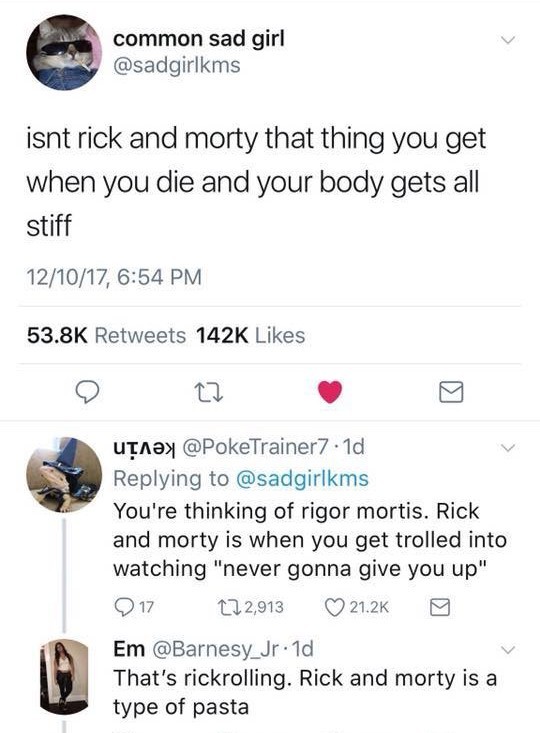View the 53.8K Retweets list
Screen dimensions: 540x733
point(106,335)
